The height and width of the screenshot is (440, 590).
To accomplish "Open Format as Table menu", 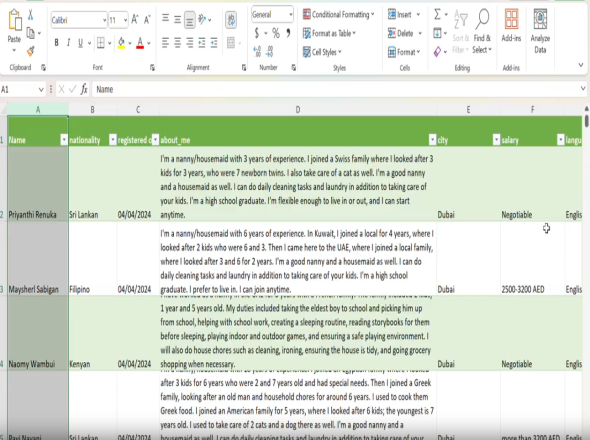I will click(x=329, y=33).
